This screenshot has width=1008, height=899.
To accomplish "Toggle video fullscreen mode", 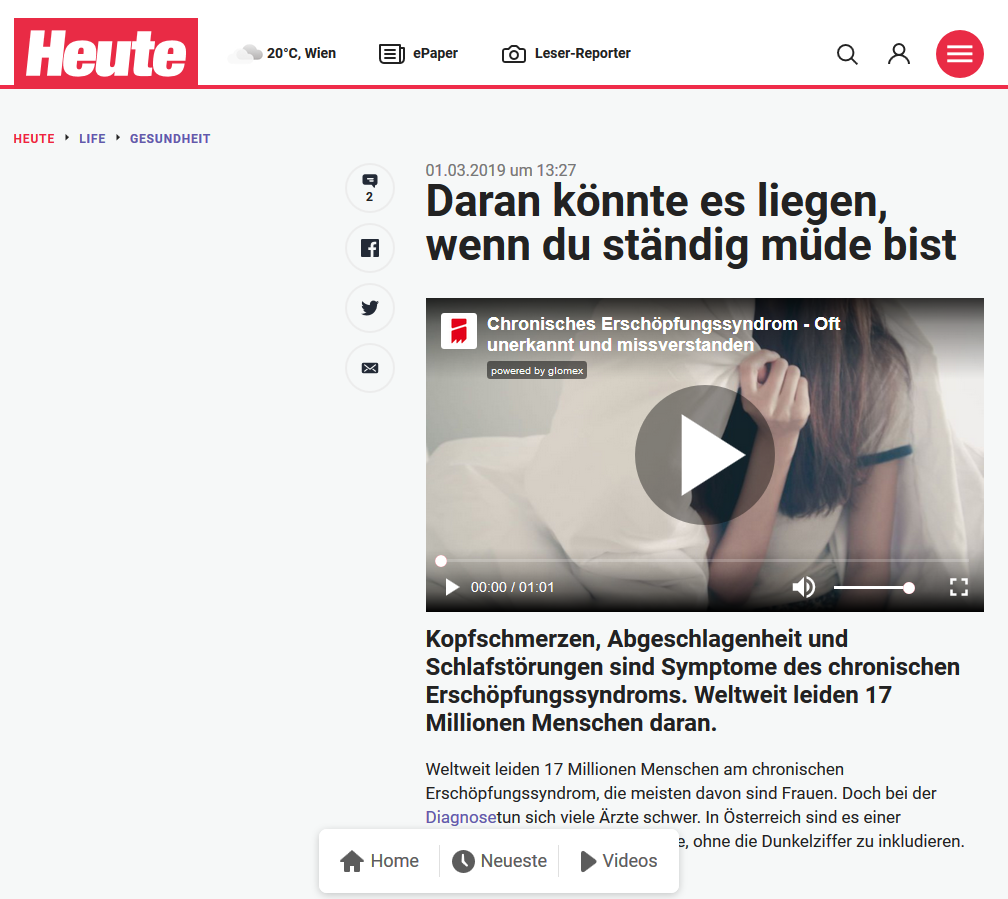I will 958,586.
